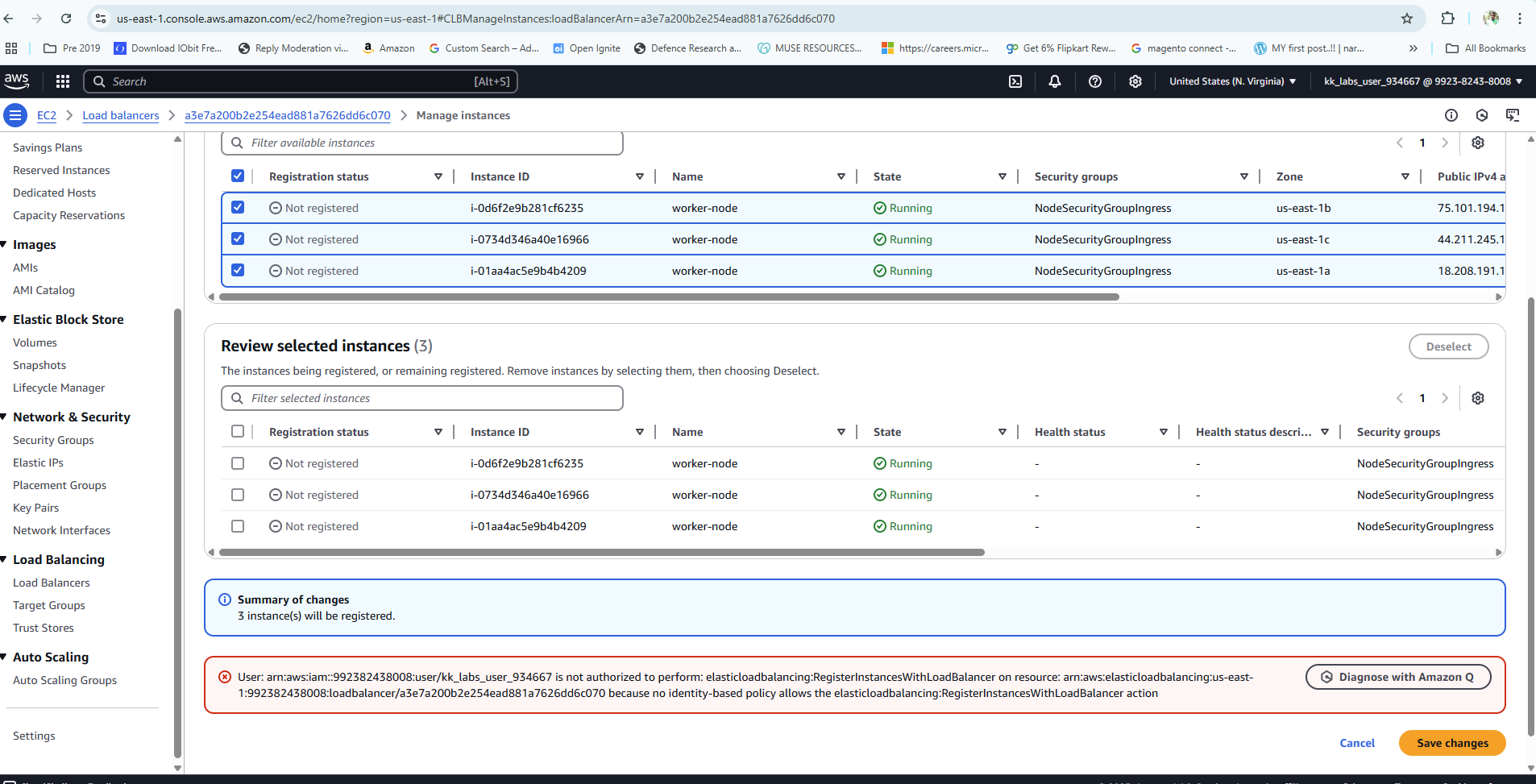
Task: Collapse the Network & Security sidebar section
Action: 5,417
